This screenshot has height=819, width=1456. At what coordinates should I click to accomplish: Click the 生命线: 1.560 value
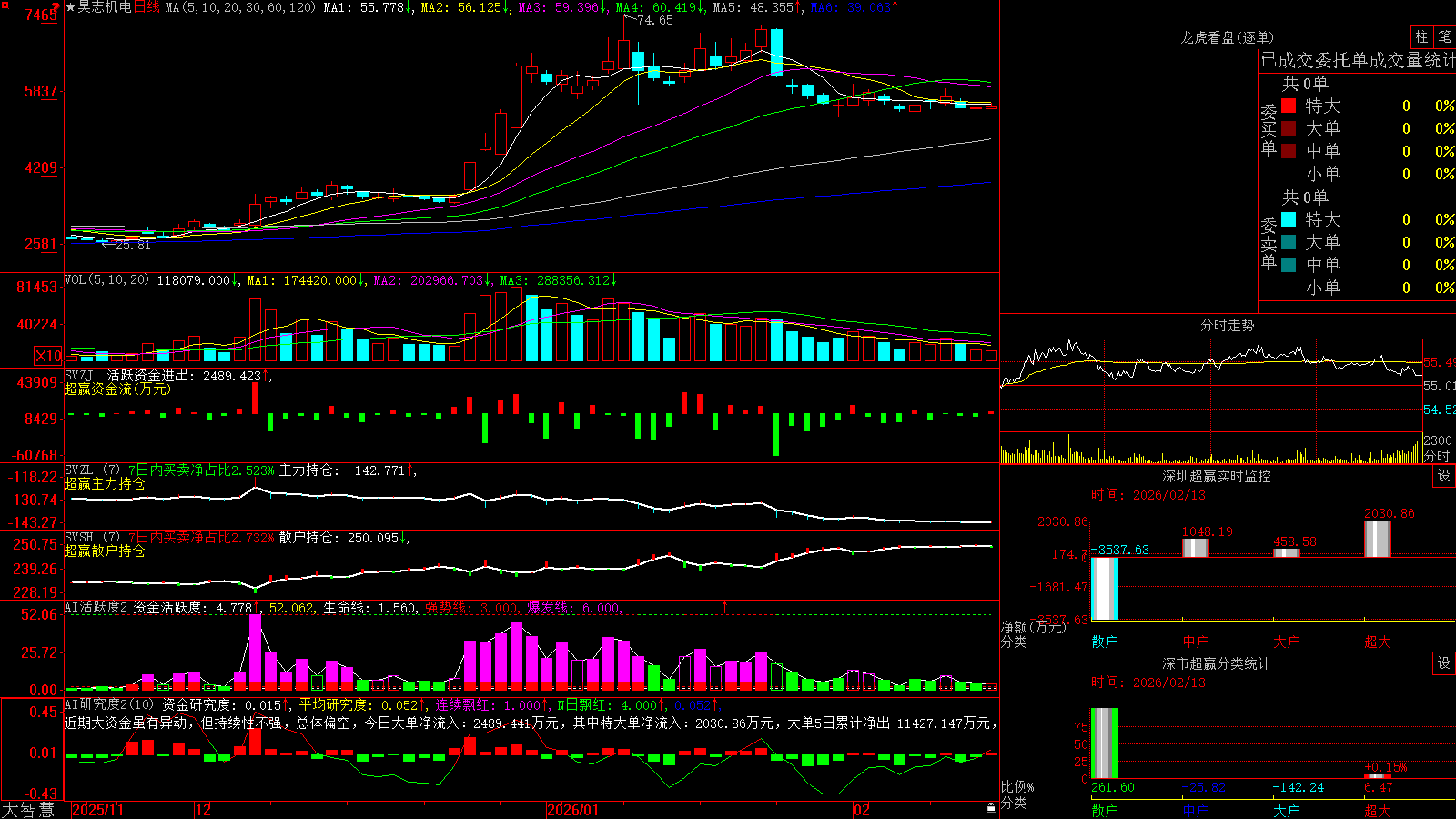pyautogui.click(x=370, y=607)
